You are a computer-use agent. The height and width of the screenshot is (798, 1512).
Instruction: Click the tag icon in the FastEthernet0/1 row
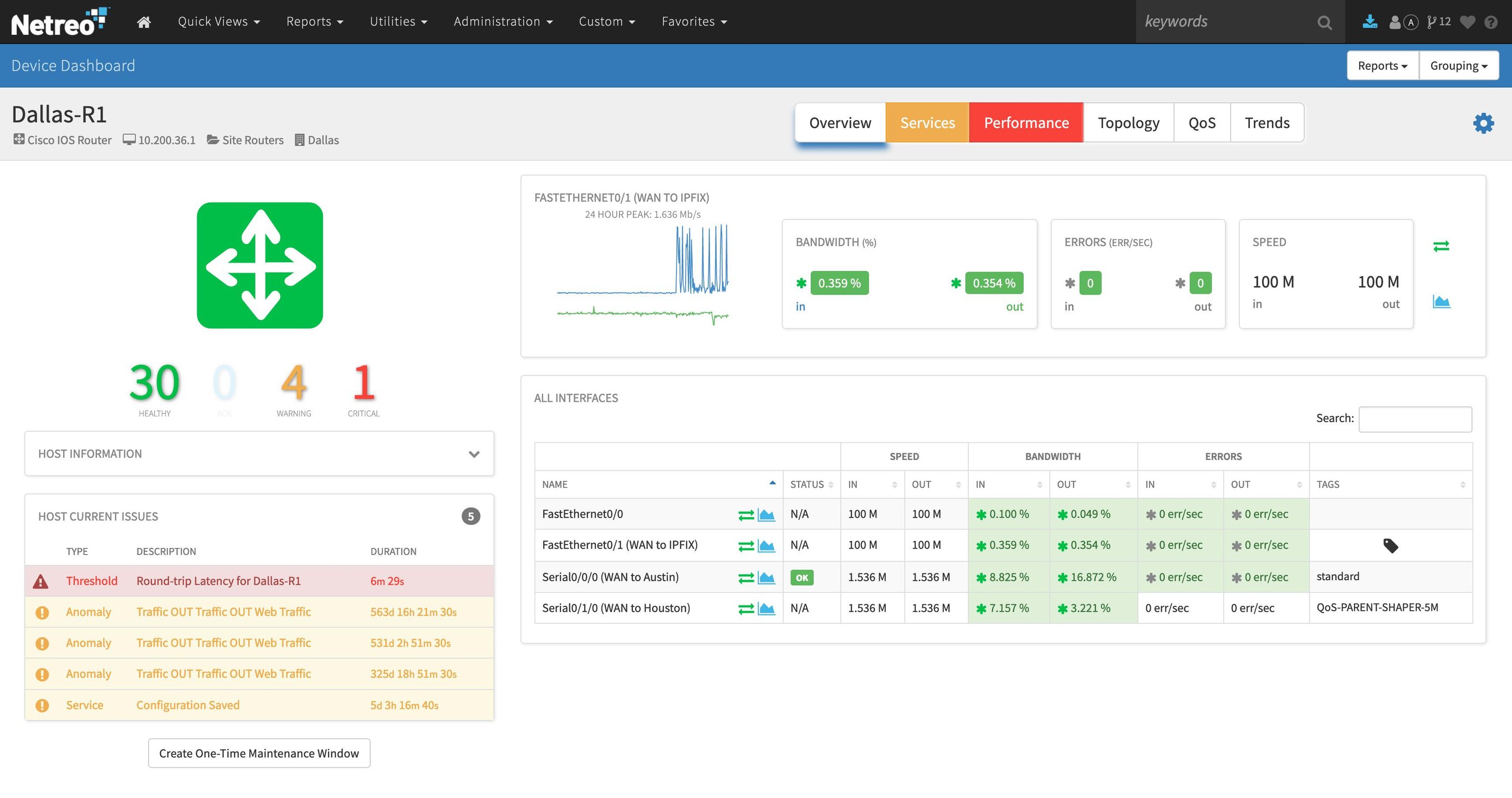pos(1391,545)
